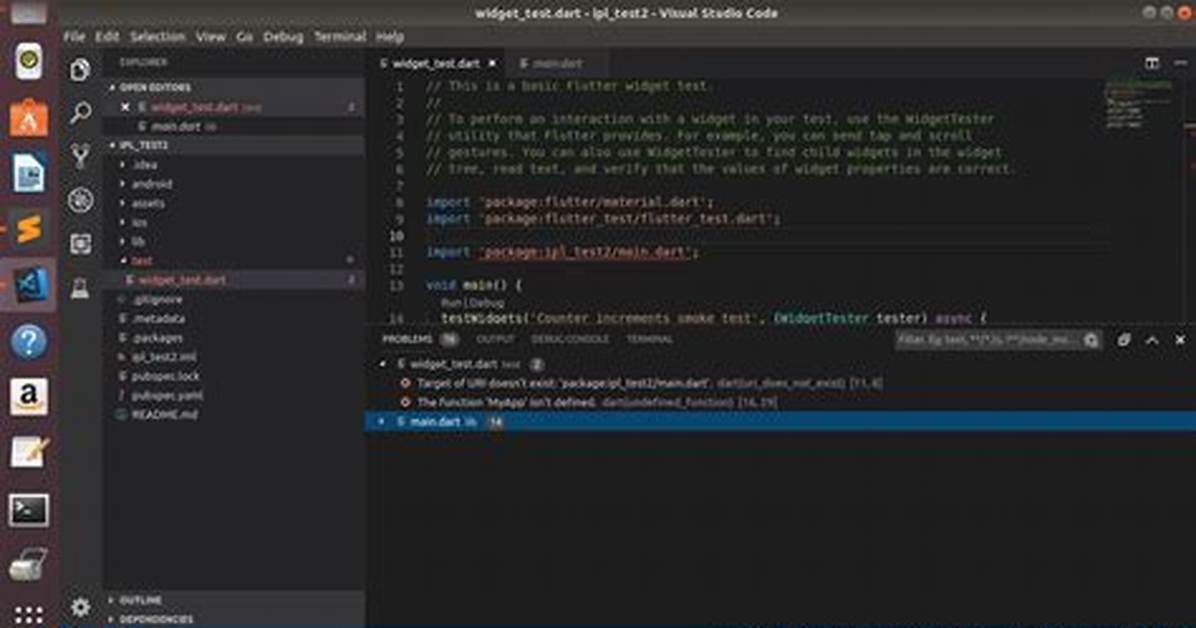Close the widget_test.dart tab

click(492, 63)
